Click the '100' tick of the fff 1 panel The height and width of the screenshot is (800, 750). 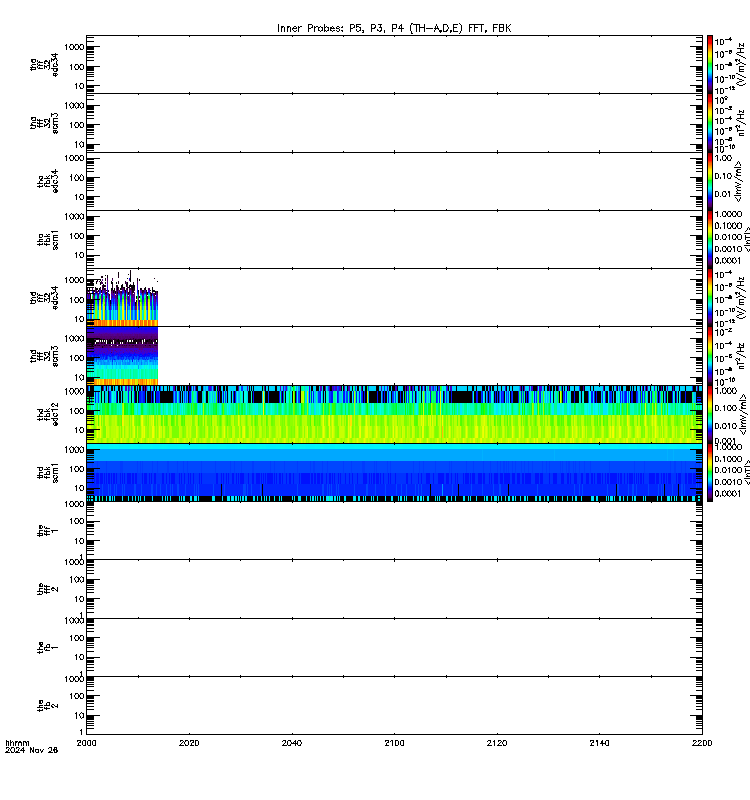(77, 521)
